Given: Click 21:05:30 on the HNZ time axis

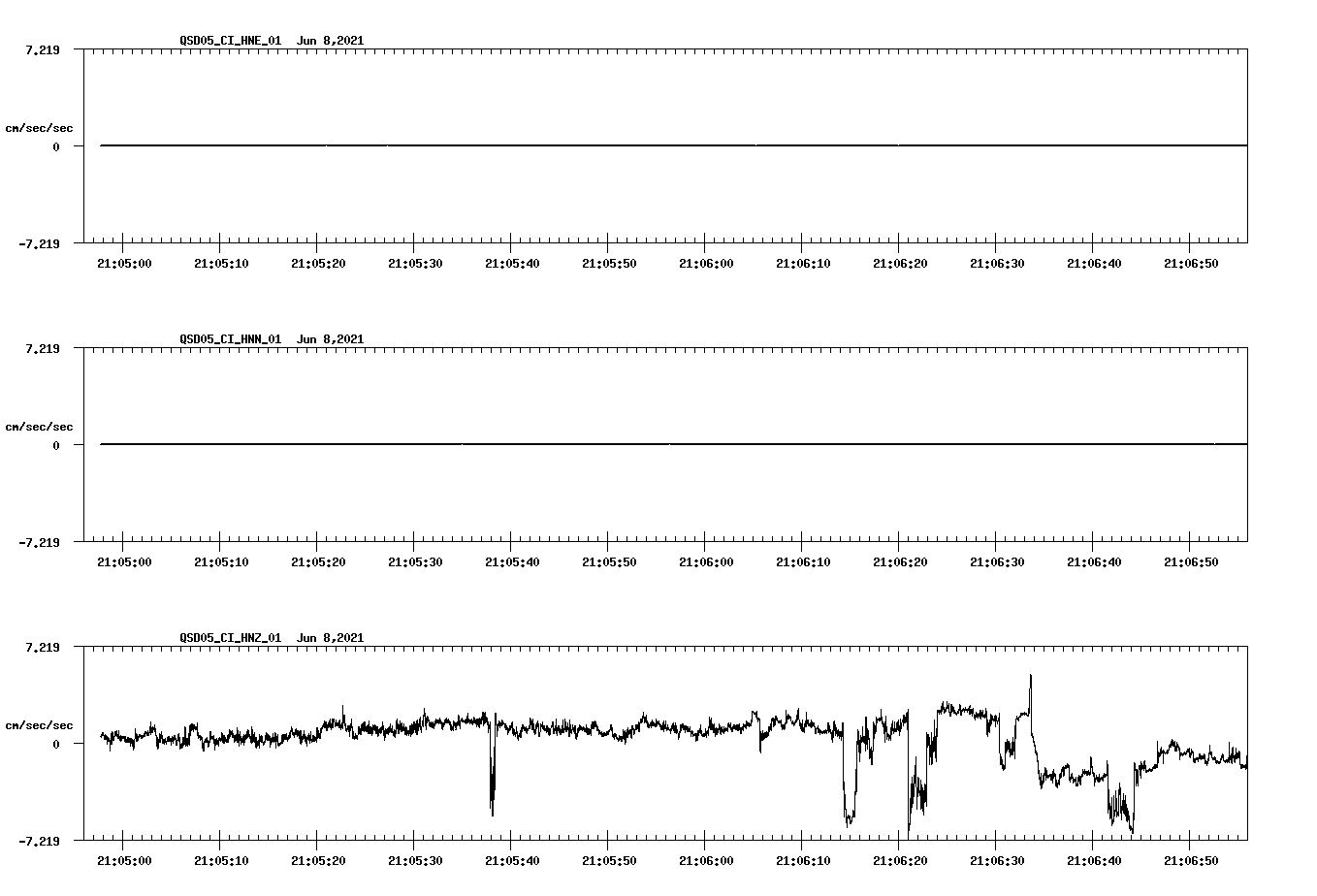Looking at the screenshot, I should point(415,860).
